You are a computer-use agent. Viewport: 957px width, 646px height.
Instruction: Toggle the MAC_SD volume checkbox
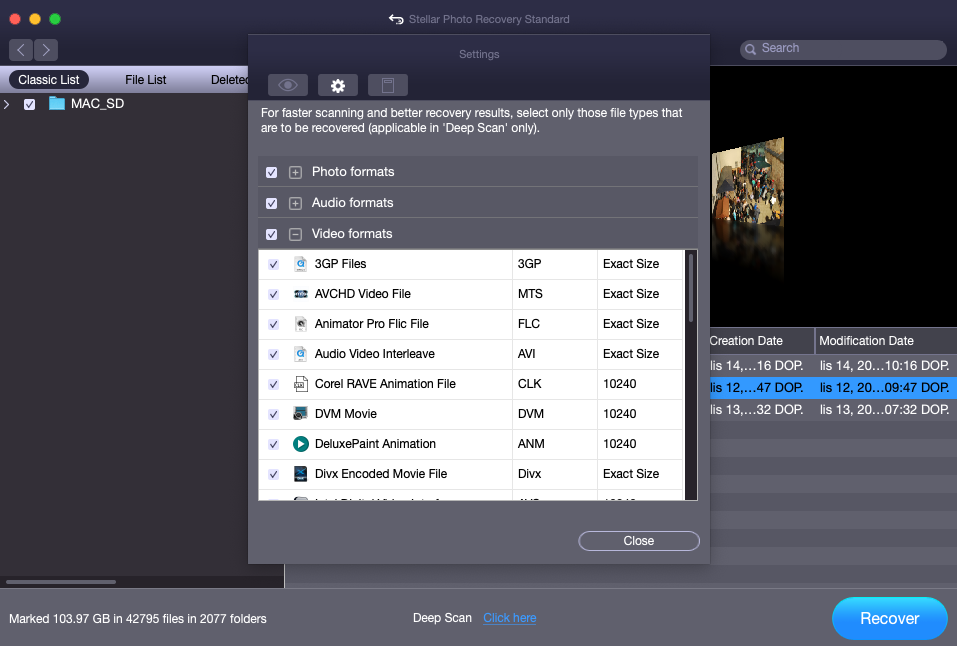point(30,104)
